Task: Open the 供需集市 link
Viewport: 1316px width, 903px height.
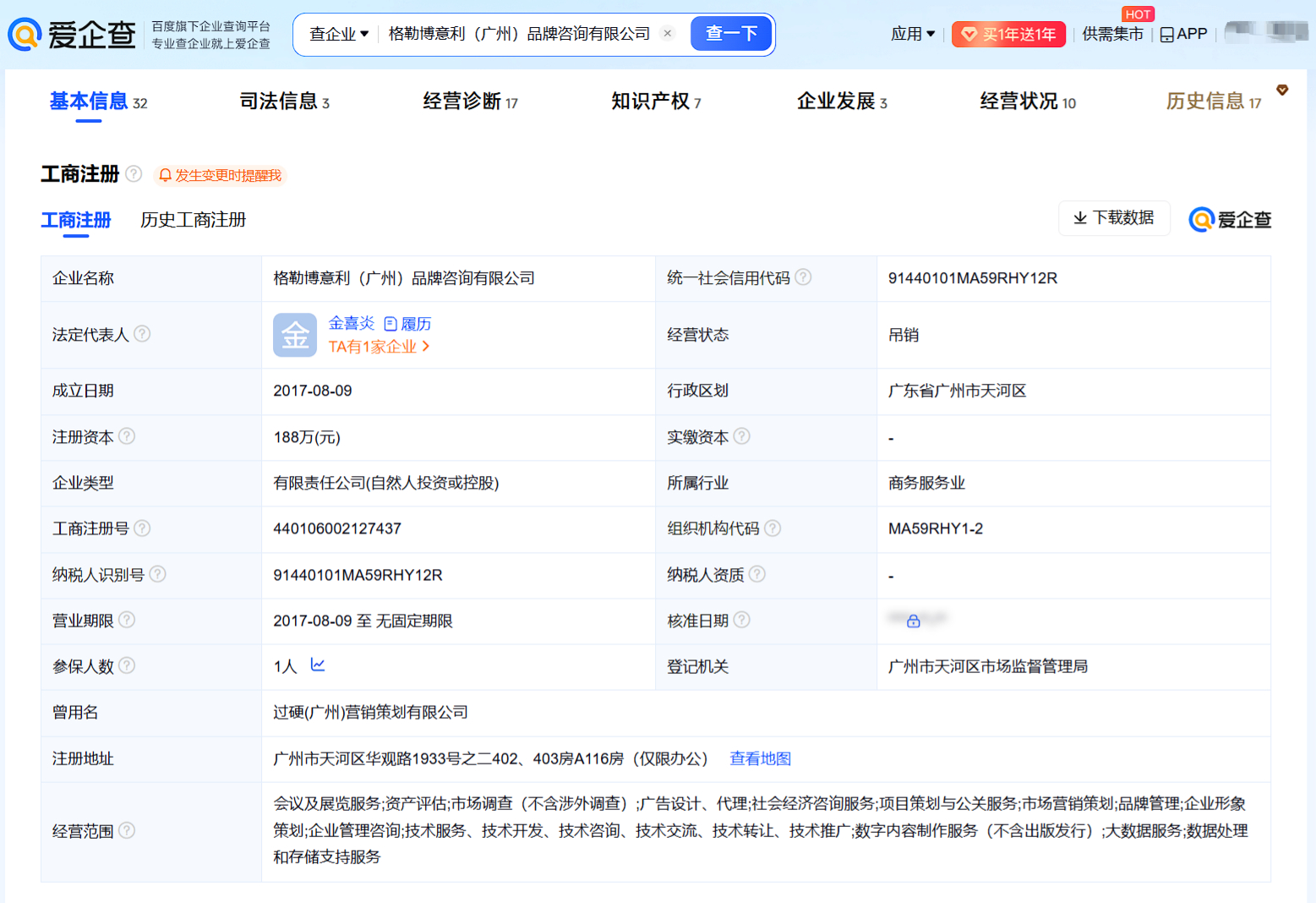Action: tap(1113, 34)
